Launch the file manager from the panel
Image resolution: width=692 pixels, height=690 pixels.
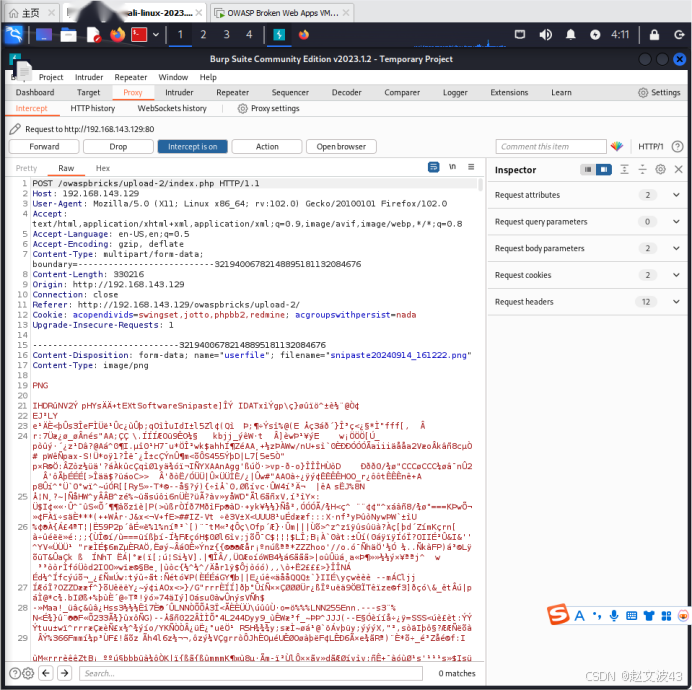pos(68,34)
